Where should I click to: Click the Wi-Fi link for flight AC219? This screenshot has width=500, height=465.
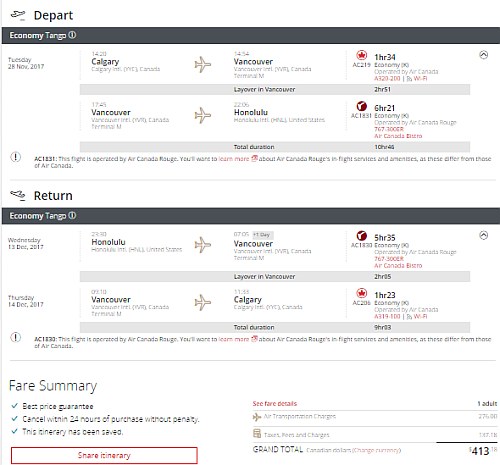click(420, 79)
